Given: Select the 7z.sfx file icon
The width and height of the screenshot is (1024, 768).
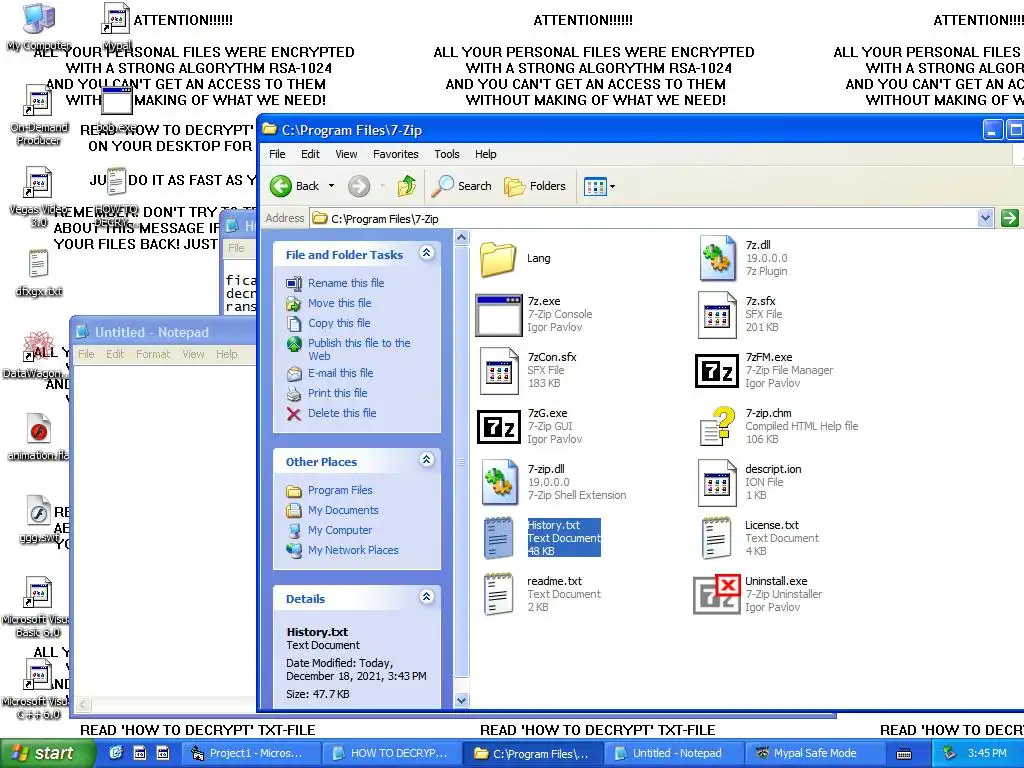Looking at the screenshot, I should 717,315.
